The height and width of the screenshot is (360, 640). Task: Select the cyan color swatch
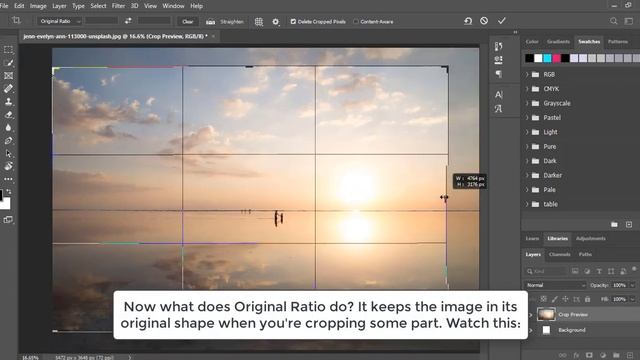pos(547,58)
